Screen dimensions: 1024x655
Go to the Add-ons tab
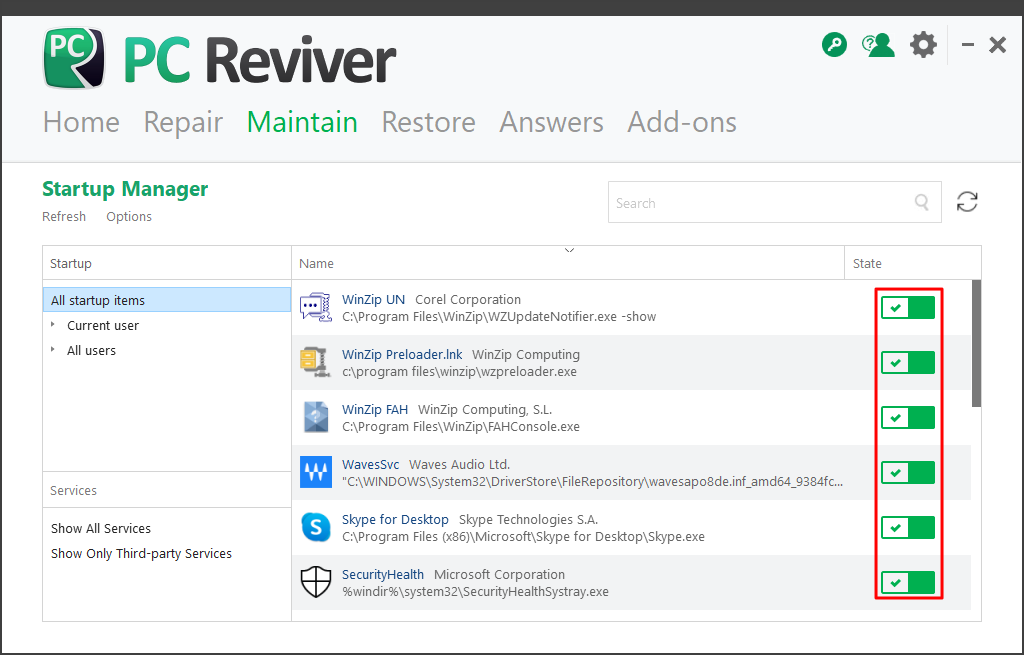[682, 122]
